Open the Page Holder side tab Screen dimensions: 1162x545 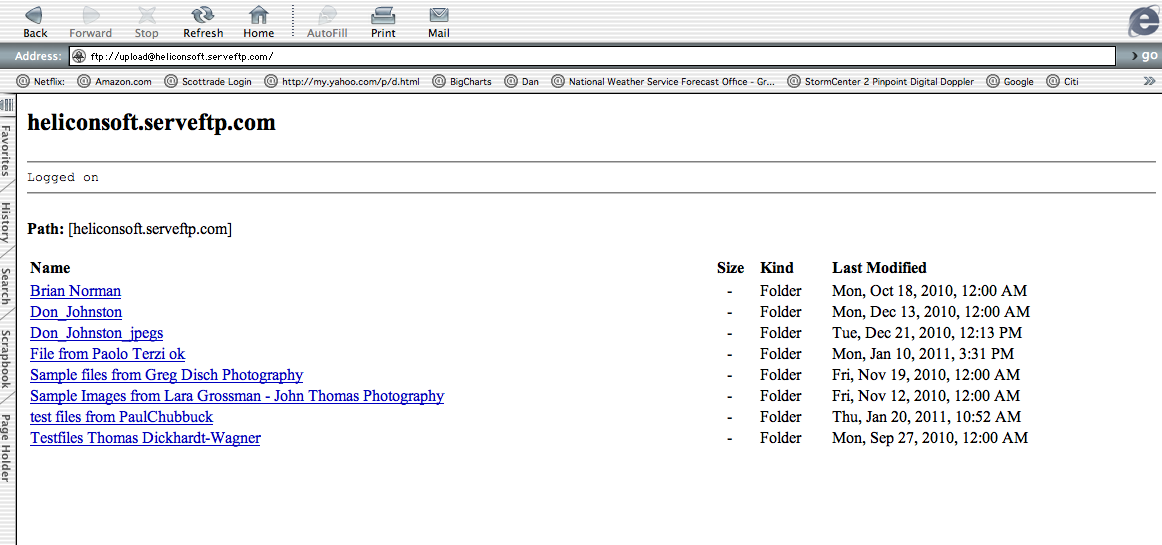tap(7, 447)
